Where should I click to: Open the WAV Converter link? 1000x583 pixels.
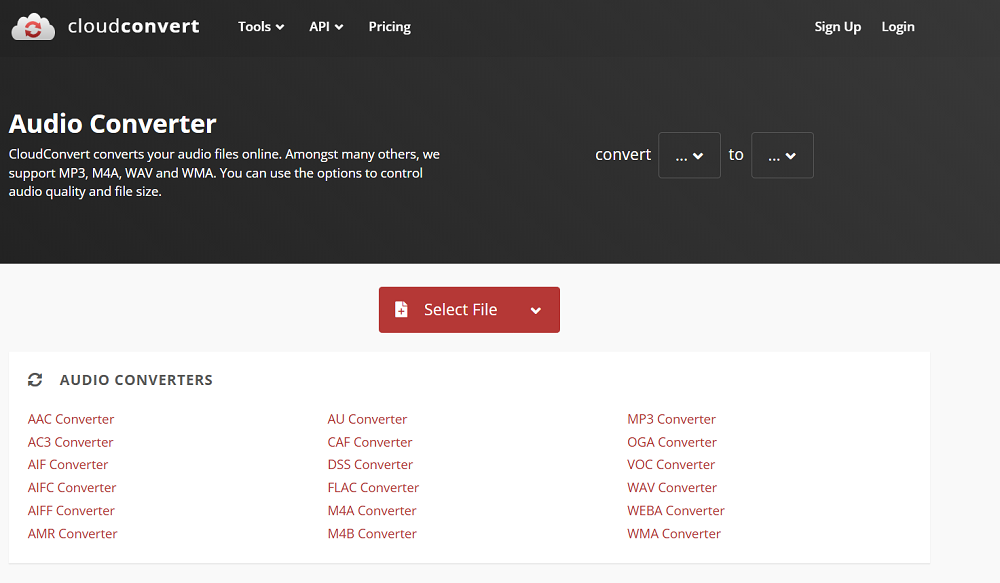pos(672,487)
